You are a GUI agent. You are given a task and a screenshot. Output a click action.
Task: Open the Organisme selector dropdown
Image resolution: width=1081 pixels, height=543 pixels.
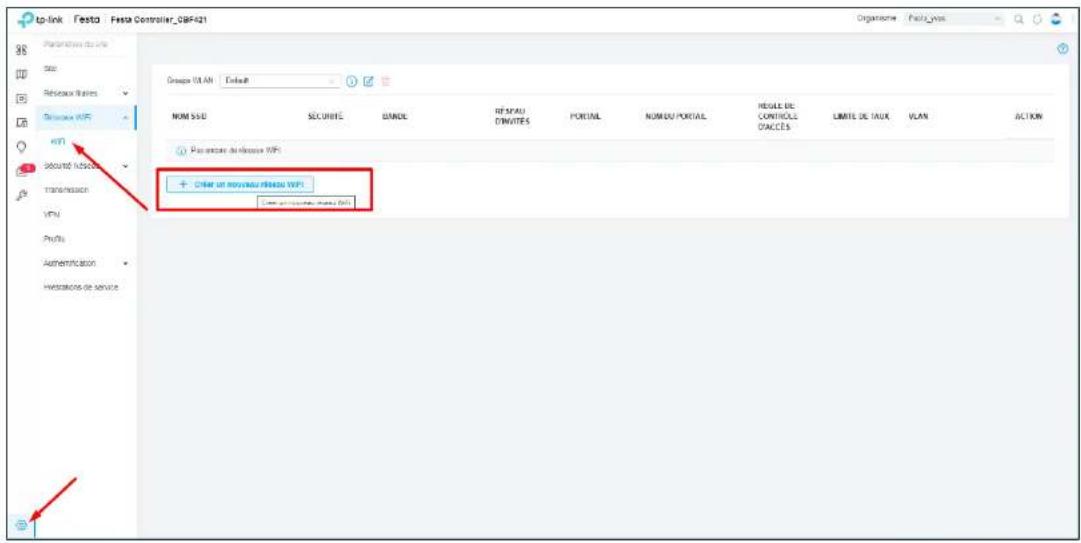click(x=954, y=19)
